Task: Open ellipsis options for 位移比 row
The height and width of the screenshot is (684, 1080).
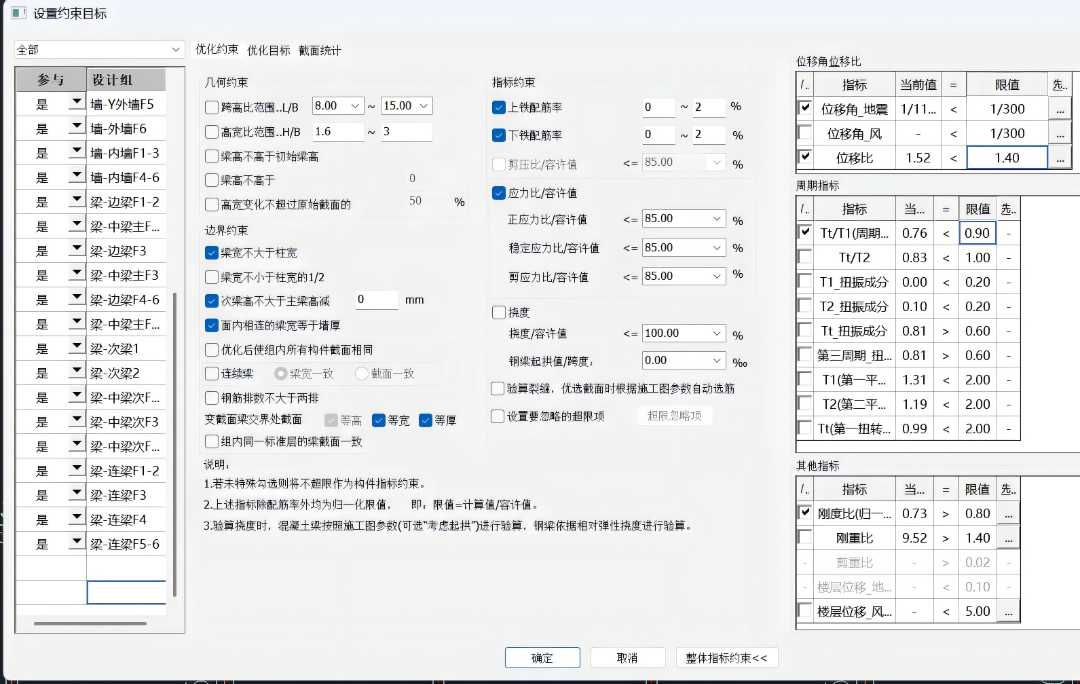Action: 1059,157
